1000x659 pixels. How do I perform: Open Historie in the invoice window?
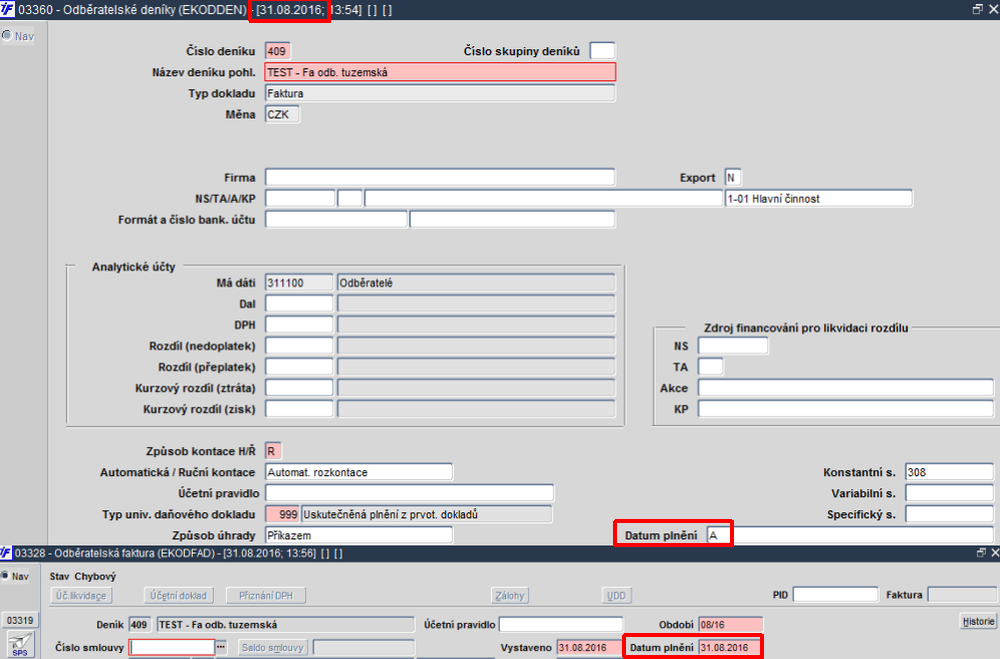tap(978, 621)
